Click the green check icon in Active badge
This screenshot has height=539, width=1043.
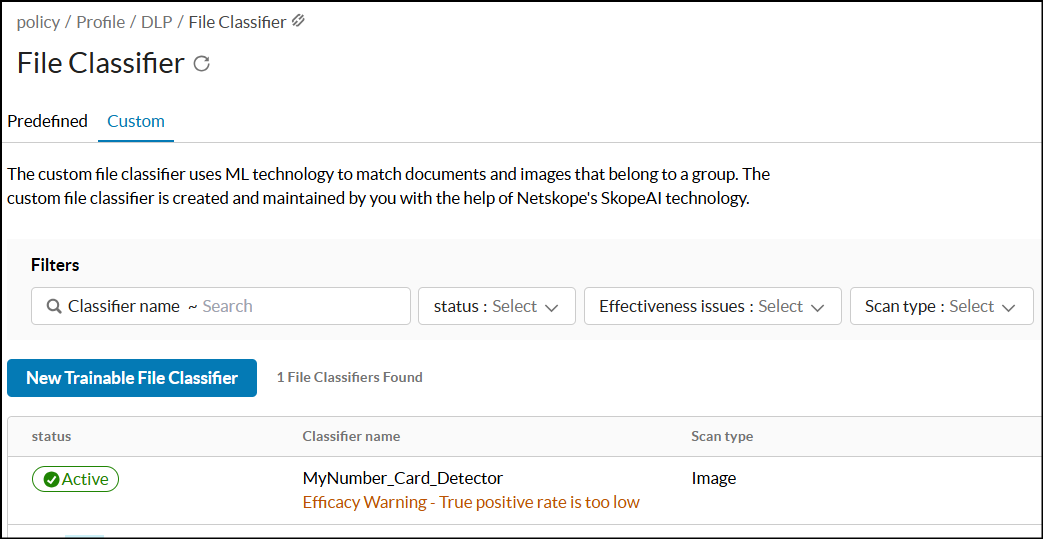pos(51,479)
